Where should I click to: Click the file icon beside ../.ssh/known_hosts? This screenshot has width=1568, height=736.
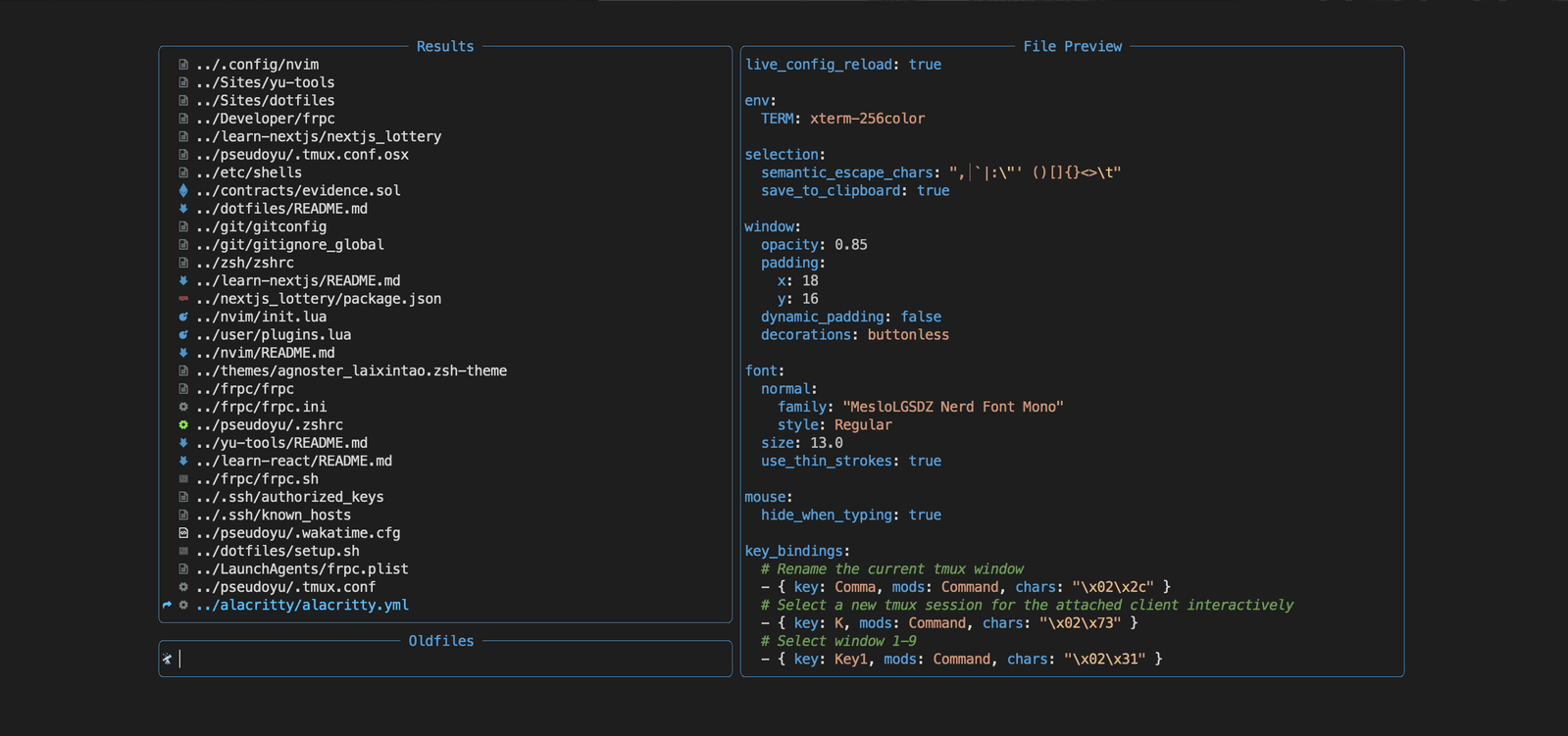pyautogui.click(x=183, y=515)
